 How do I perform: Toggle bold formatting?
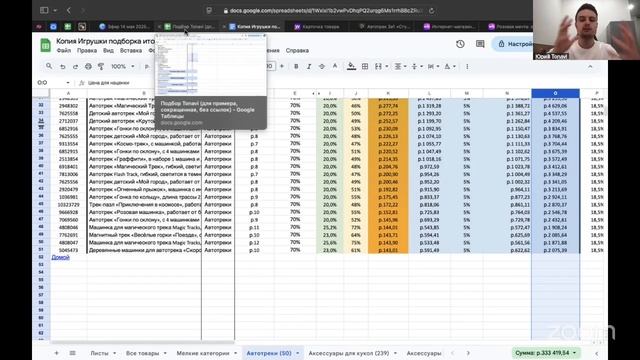(x=296, y=67)
